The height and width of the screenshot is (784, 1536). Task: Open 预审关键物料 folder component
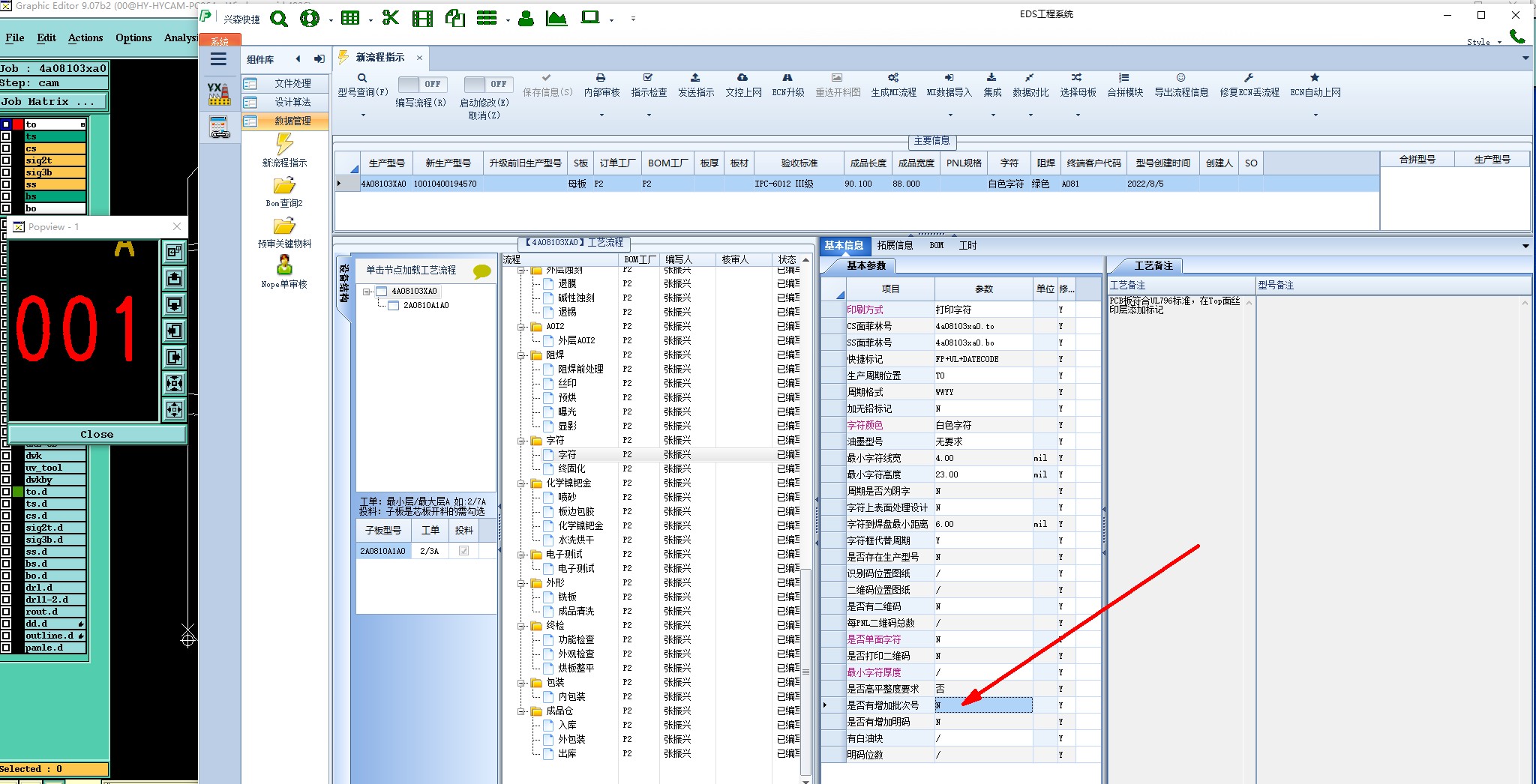(284, 232)
